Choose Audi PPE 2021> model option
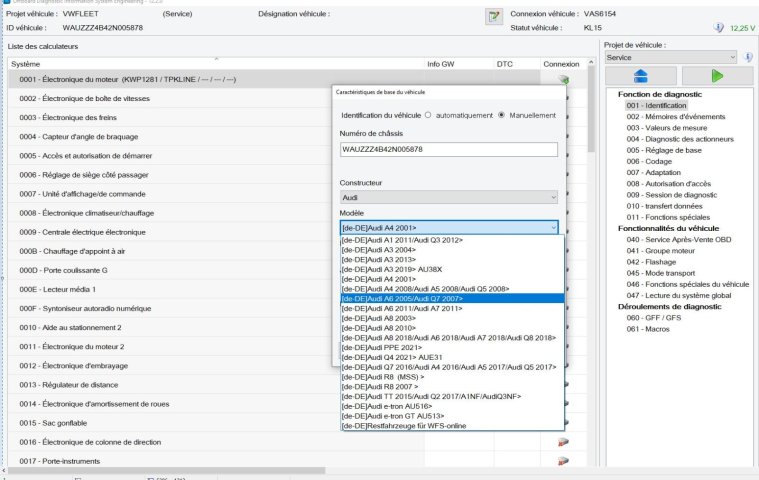Screen dimensions: 759x480 pyautogui.click(x=453, y=347)
